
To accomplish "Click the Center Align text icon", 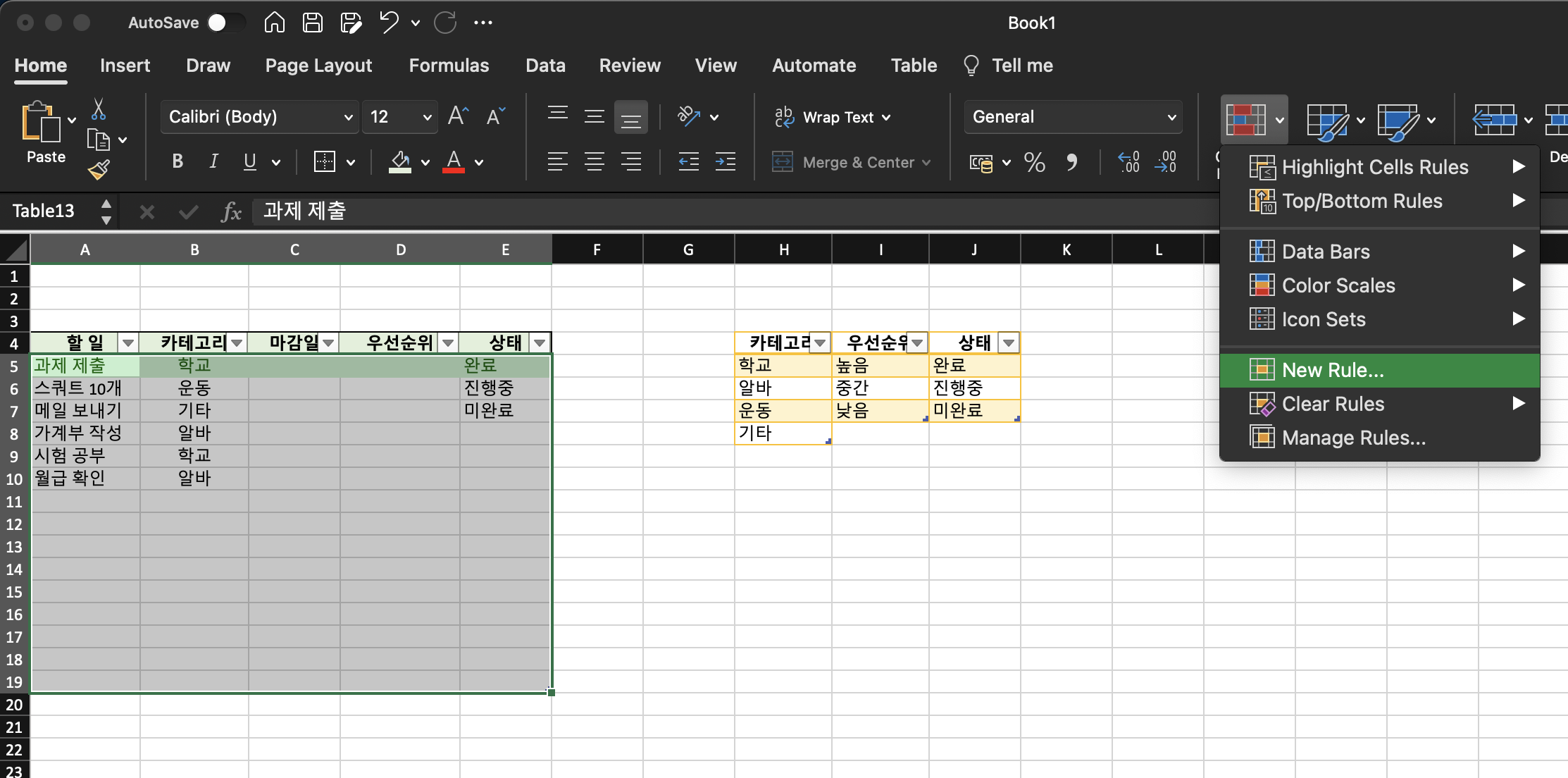I will 594,162.
